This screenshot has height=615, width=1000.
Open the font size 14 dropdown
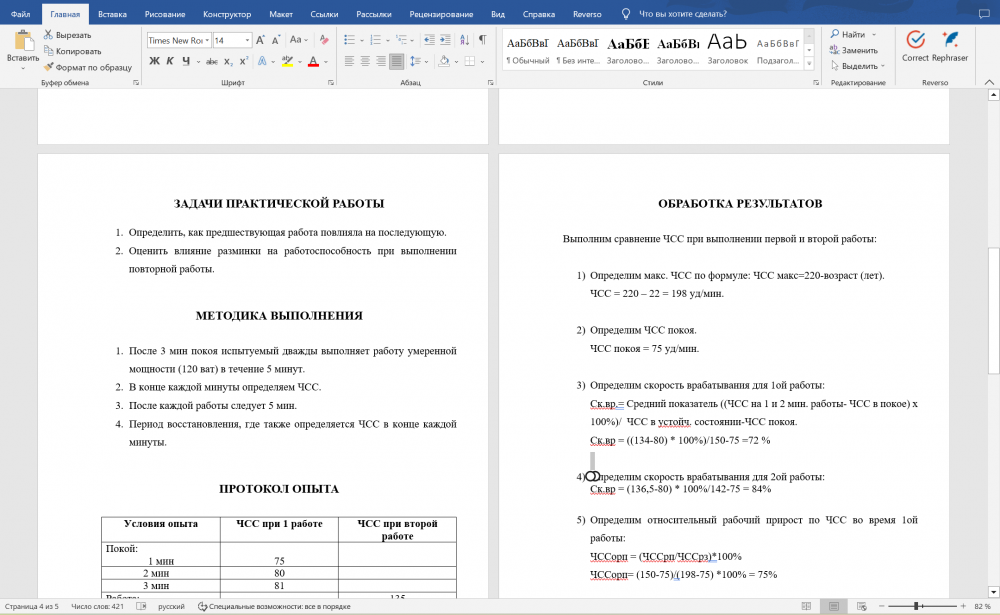[x=232, y=40]
